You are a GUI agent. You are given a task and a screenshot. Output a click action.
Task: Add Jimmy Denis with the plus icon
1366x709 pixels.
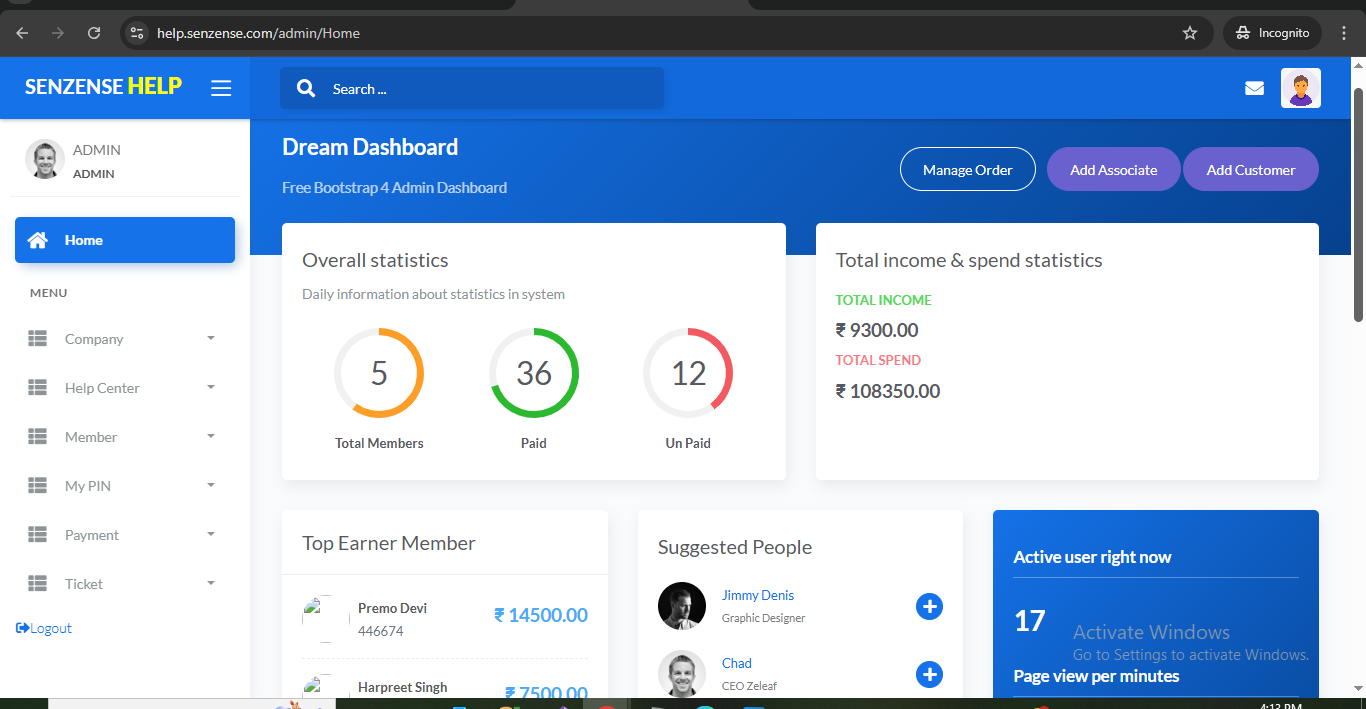coord(929,606)
